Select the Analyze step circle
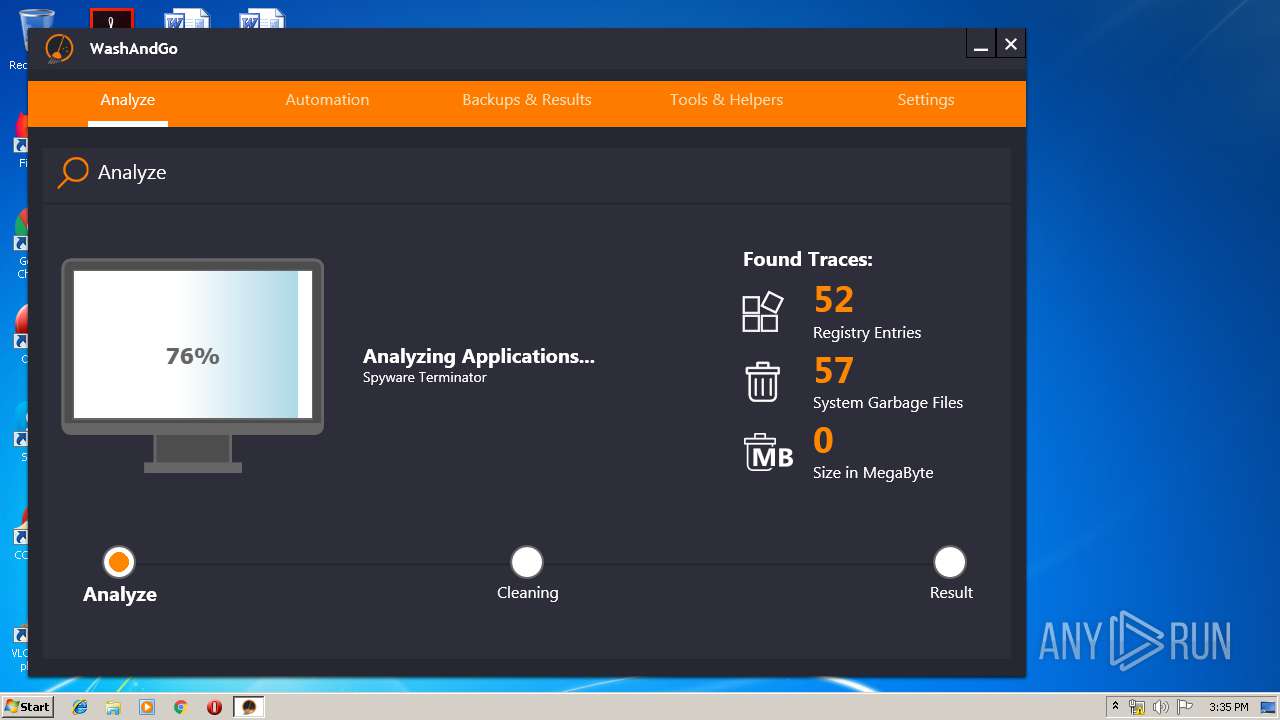 [x=119, y=562]
